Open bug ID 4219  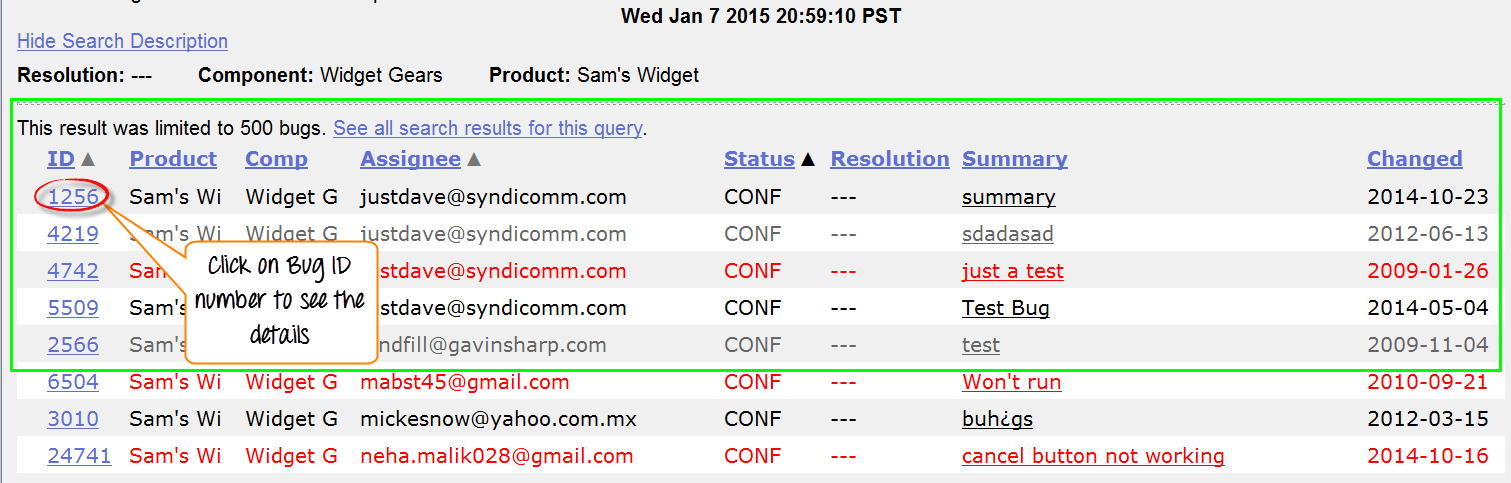tap(73, 234)
